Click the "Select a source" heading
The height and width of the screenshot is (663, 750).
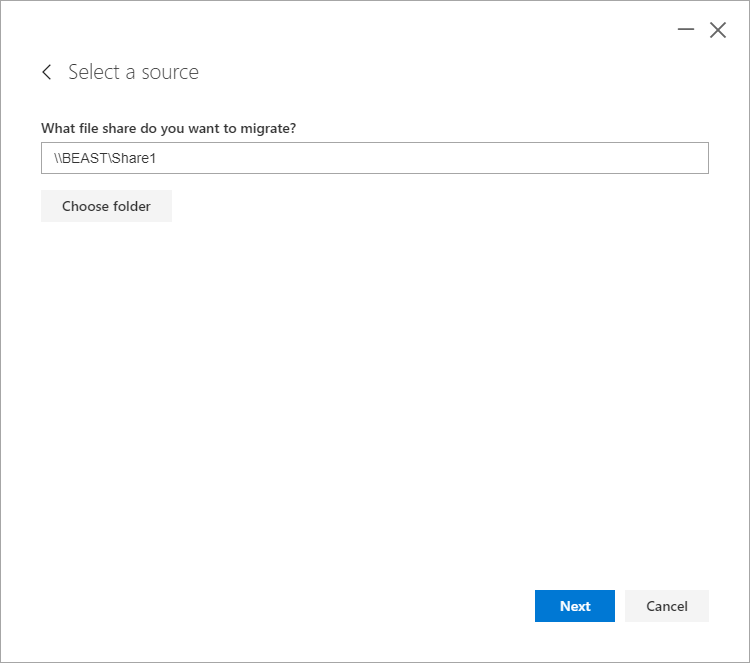pyautogui.click(x=133, y=72)
